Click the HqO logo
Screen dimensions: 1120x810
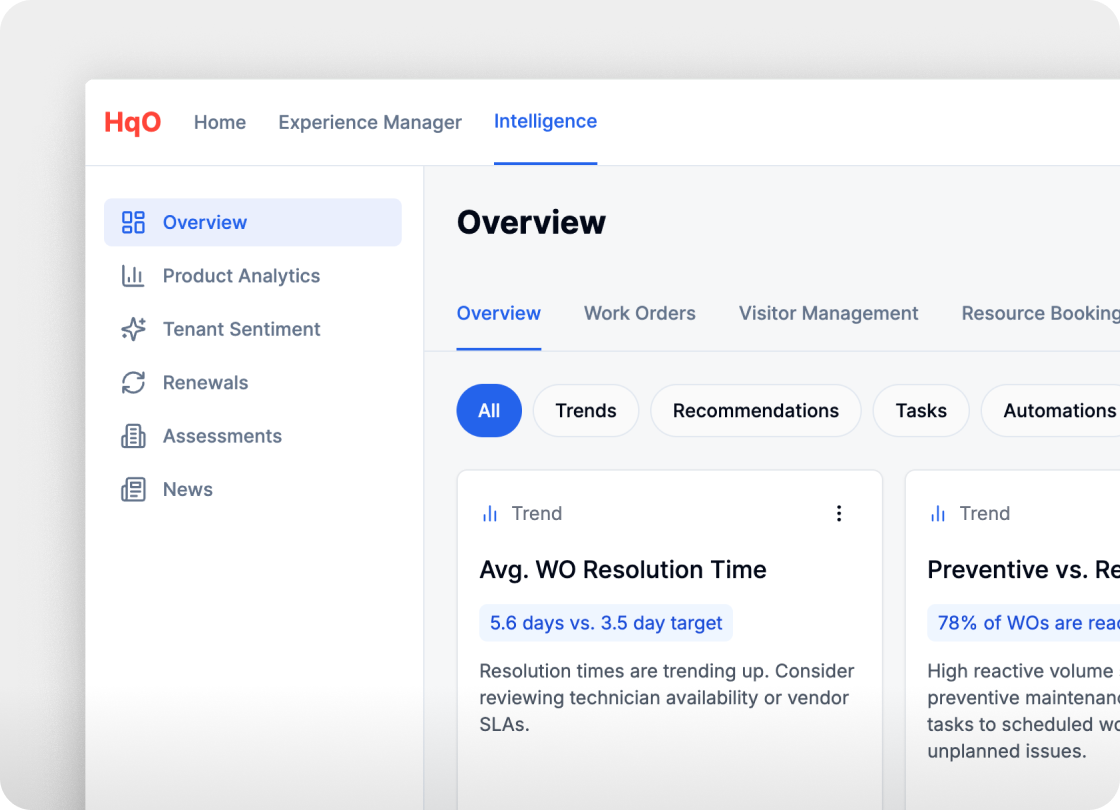(x=132, y=123)
